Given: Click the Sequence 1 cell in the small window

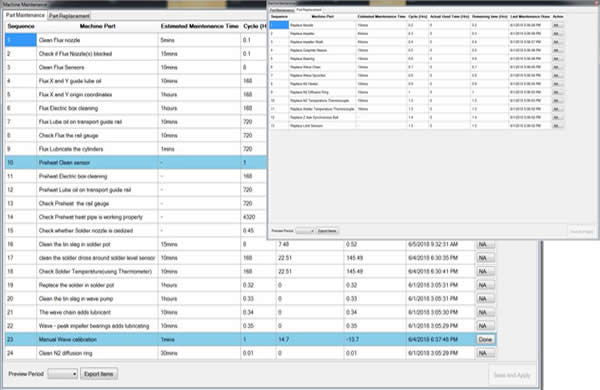Looking at the screenshot, I should [x=279, y=25].
